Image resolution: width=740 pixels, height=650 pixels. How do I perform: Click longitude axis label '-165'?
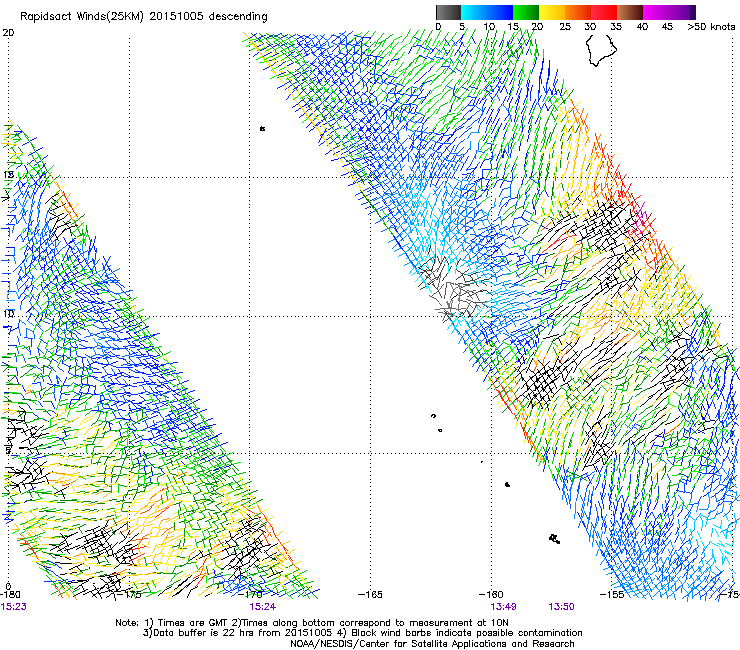[370, 595]
